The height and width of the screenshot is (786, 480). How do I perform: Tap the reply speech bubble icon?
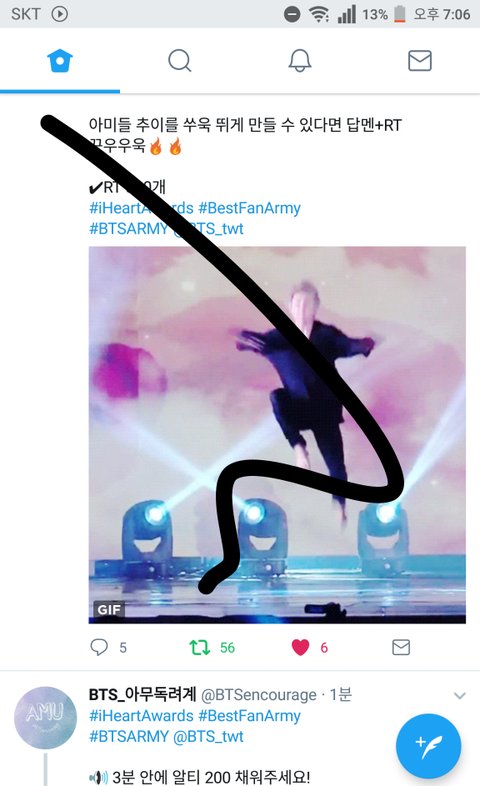click(99, 647)
